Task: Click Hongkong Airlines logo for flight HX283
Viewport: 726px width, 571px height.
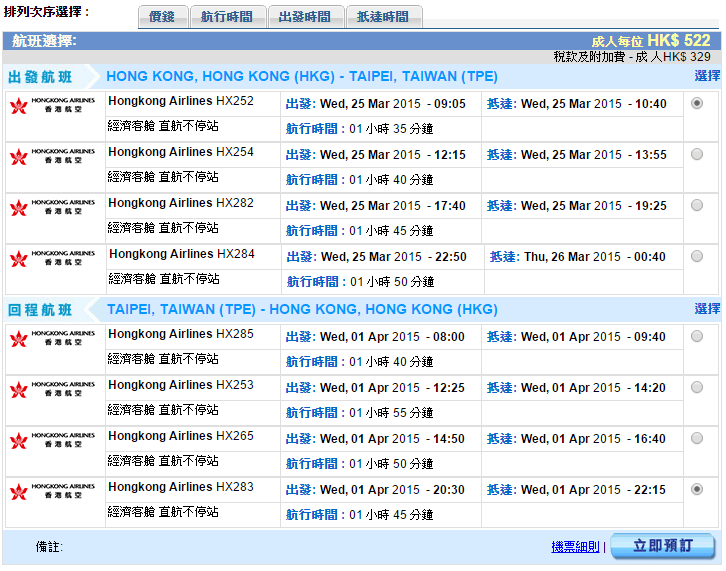Action: tap(53, 491)
